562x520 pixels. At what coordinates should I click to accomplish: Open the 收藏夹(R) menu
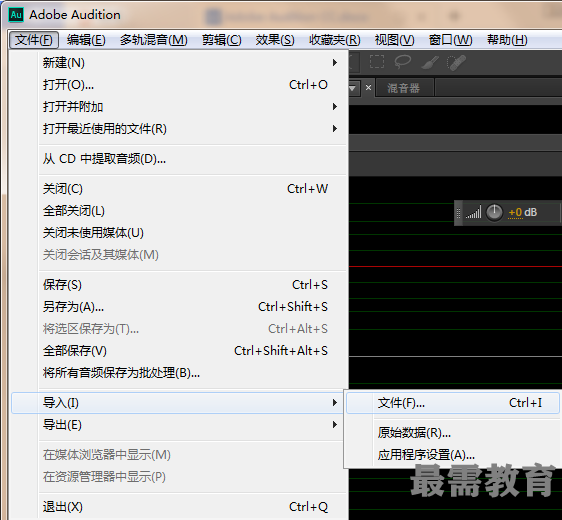tap(335, 40)
